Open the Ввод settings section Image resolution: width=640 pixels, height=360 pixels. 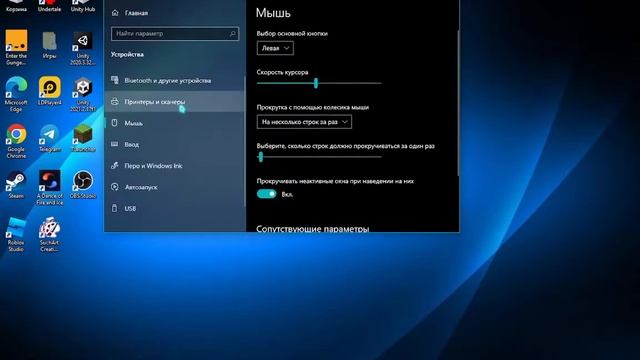pos(175,144)
